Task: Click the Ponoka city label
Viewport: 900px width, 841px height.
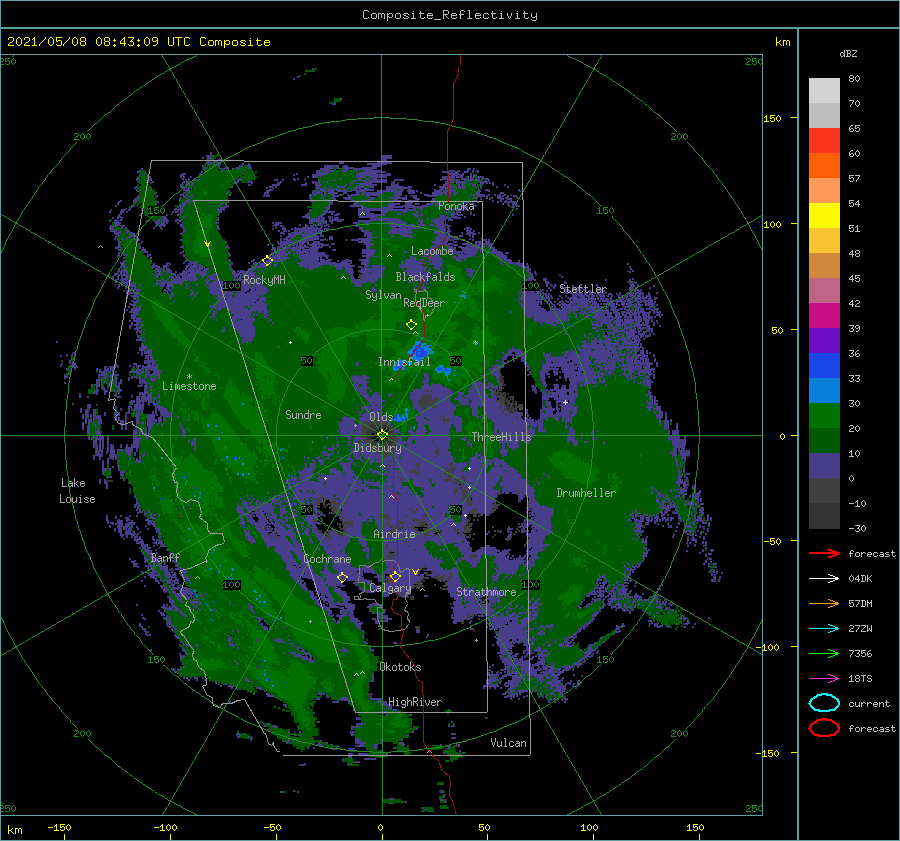Action: click(456, 206)
